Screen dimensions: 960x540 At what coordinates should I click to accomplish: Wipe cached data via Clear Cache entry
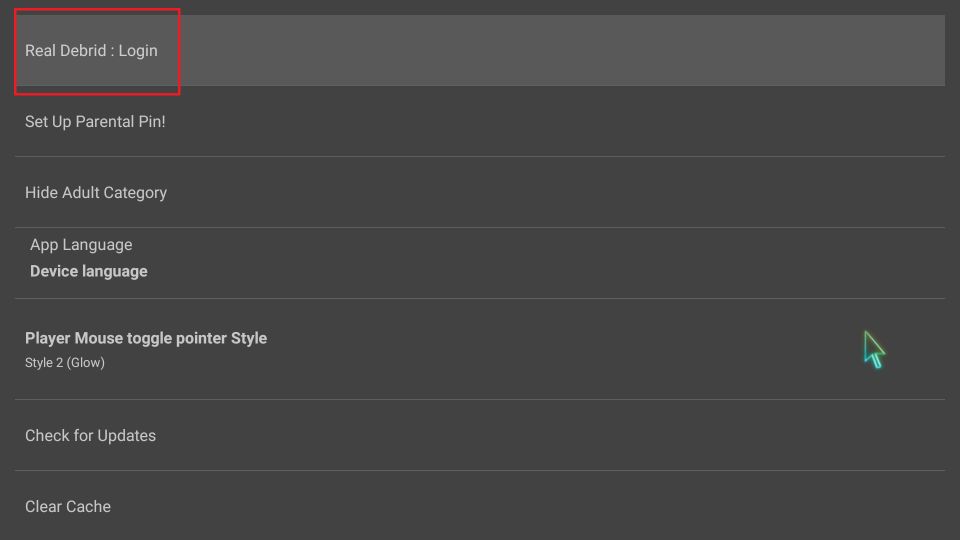(x=480, y=506)
